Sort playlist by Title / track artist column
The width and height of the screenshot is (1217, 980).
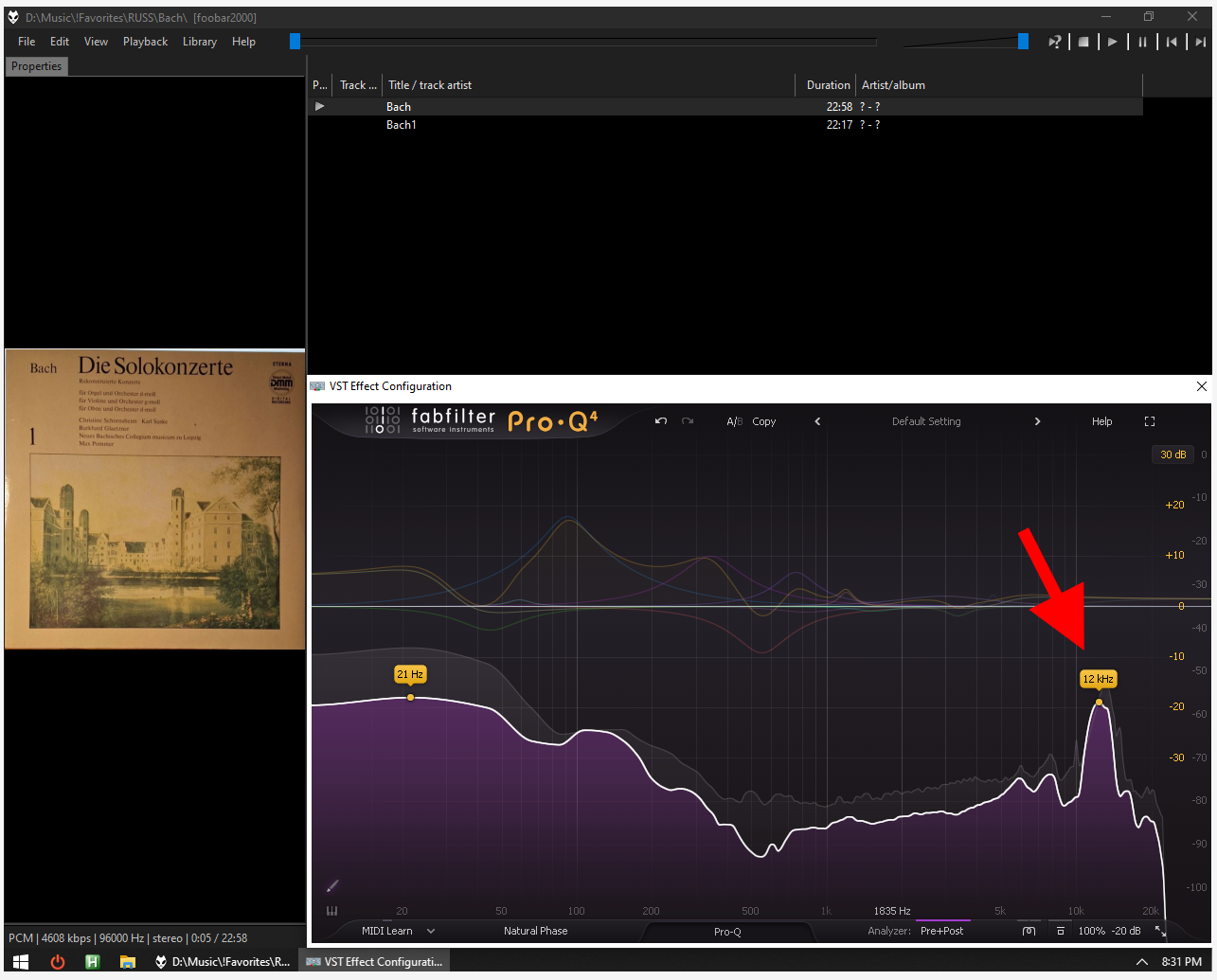coord(589,85)
